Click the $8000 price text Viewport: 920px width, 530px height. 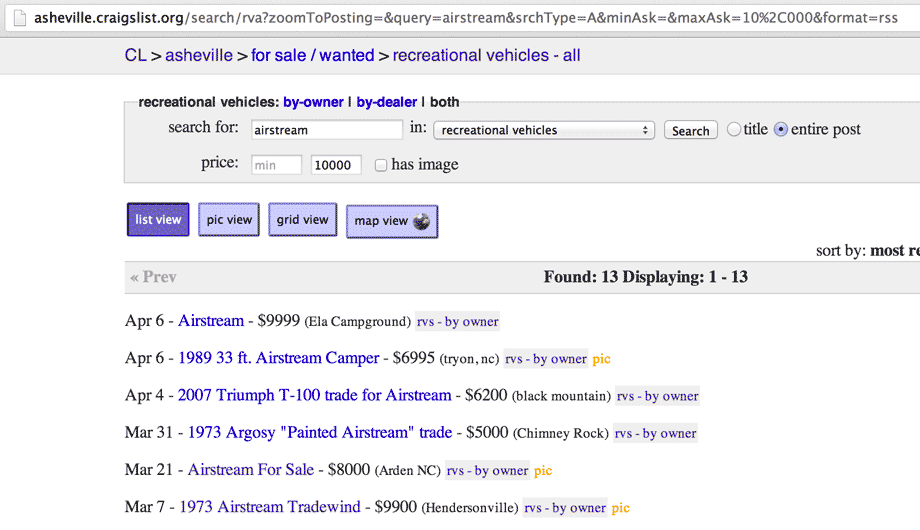tap(349, 470)
